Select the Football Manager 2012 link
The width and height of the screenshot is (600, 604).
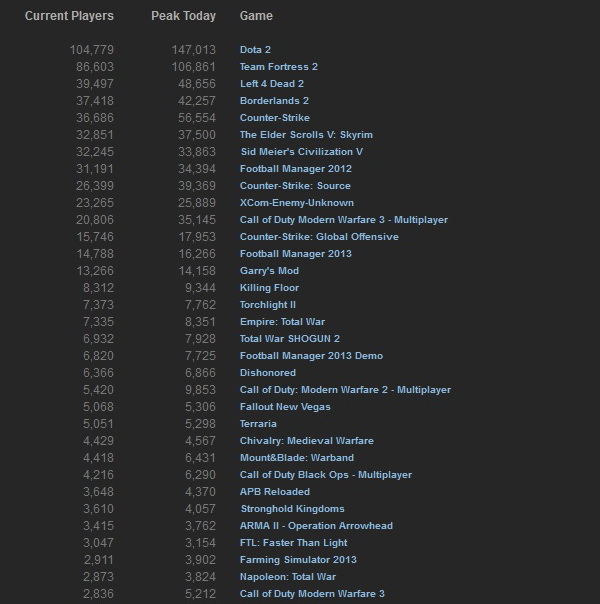point(295,169)
